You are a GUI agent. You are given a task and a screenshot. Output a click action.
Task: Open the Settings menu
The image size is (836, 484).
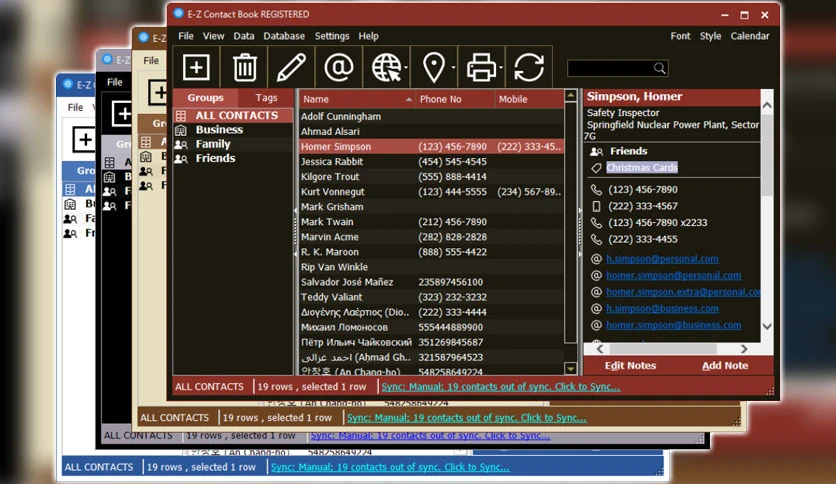(332, 36)
